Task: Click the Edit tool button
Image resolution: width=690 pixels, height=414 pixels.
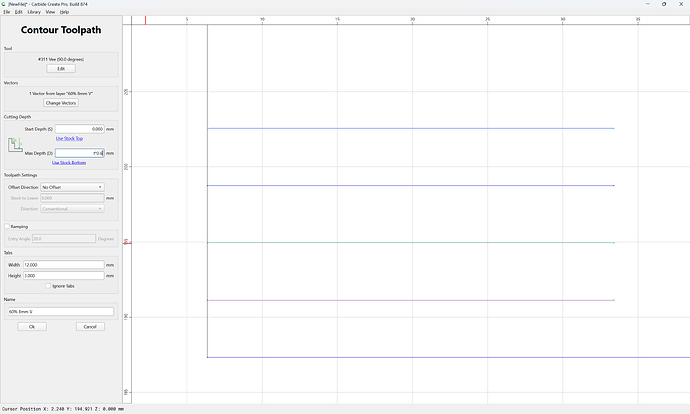Action: click(x=61, y=69)
